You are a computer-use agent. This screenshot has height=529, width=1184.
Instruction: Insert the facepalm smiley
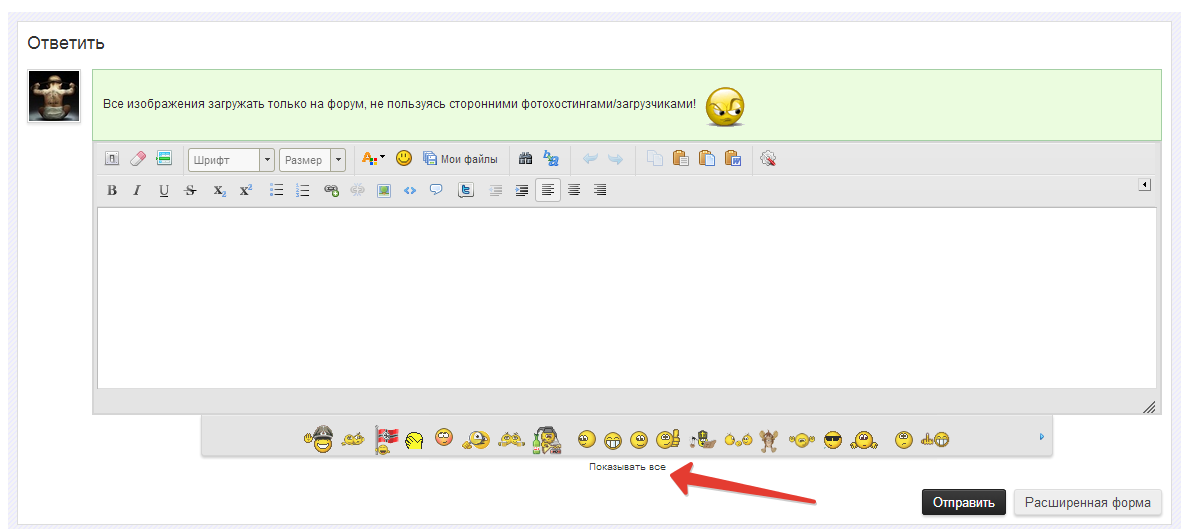coord(413,439)
